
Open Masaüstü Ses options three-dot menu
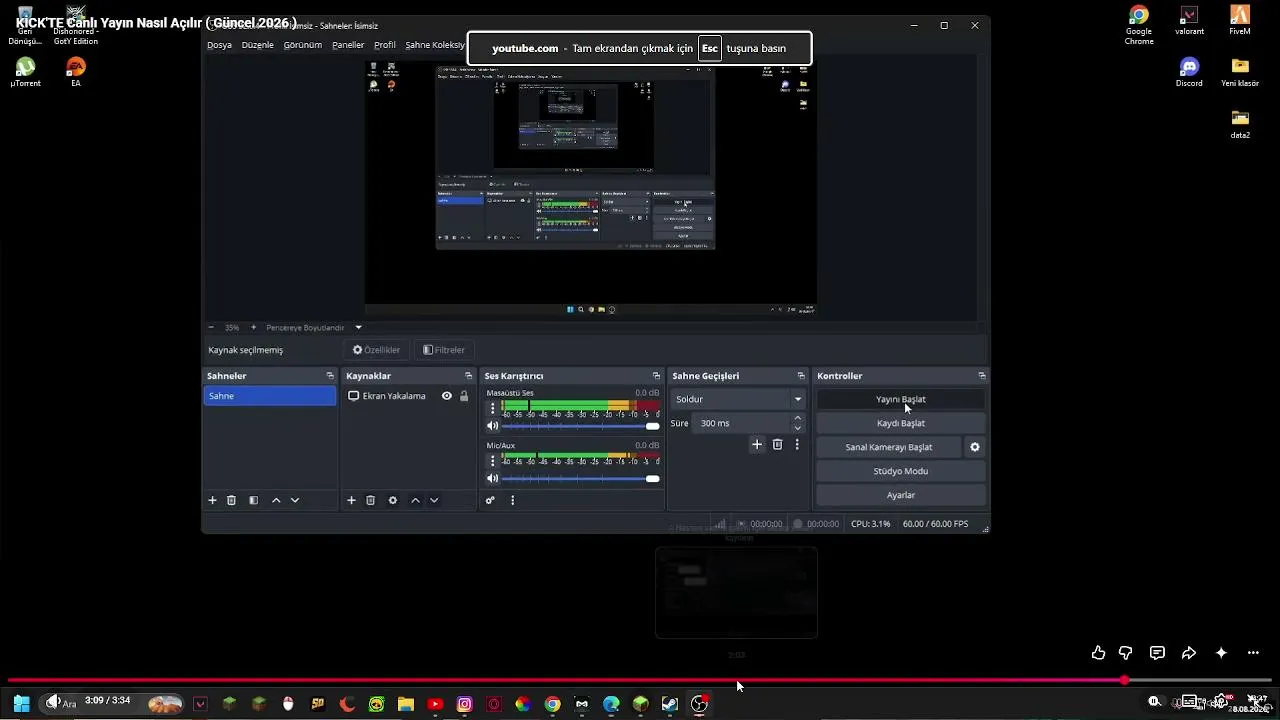point(492,408)
